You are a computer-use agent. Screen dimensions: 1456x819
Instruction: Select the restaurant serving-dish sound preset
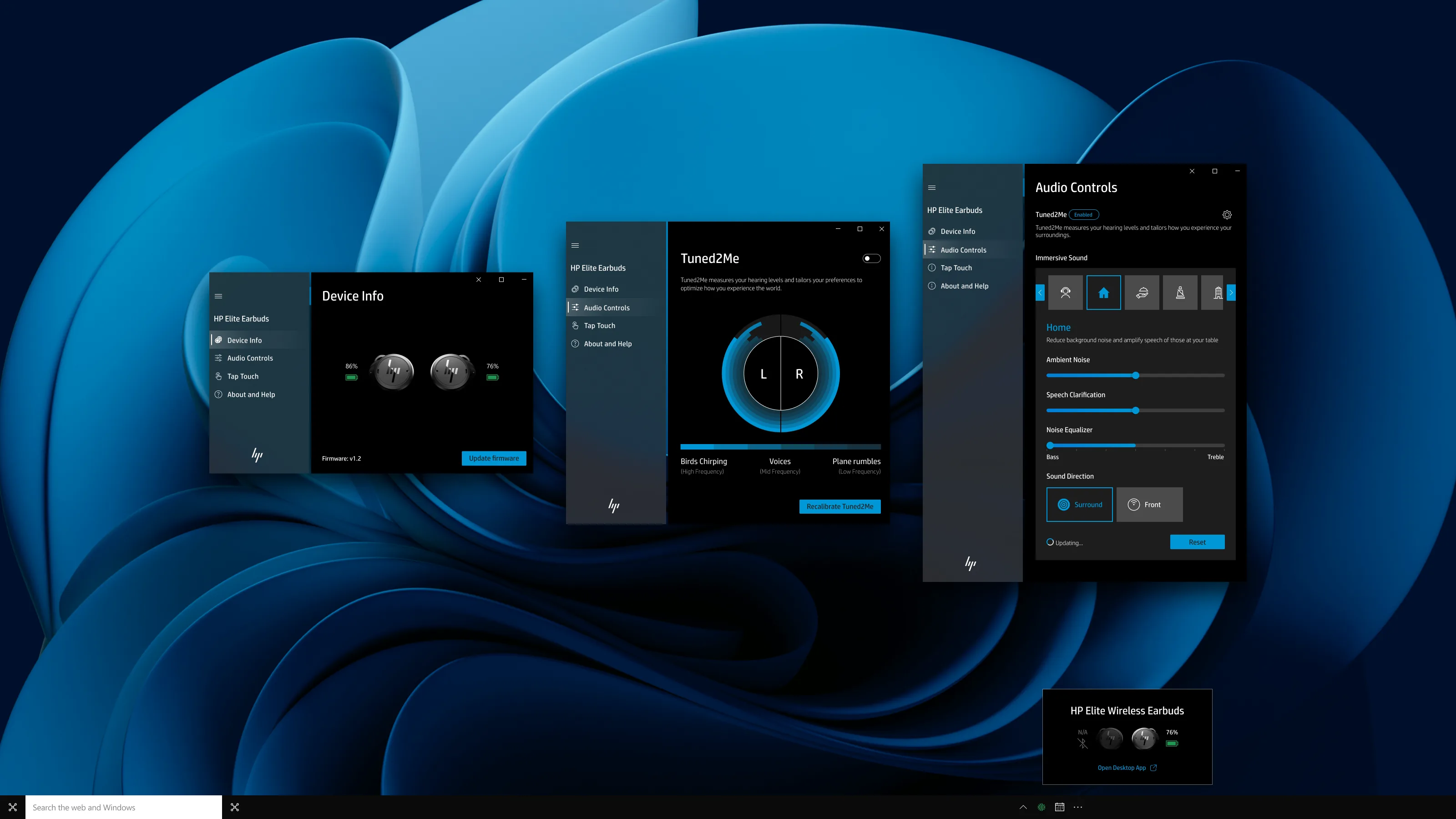[x=1142, y=292]
